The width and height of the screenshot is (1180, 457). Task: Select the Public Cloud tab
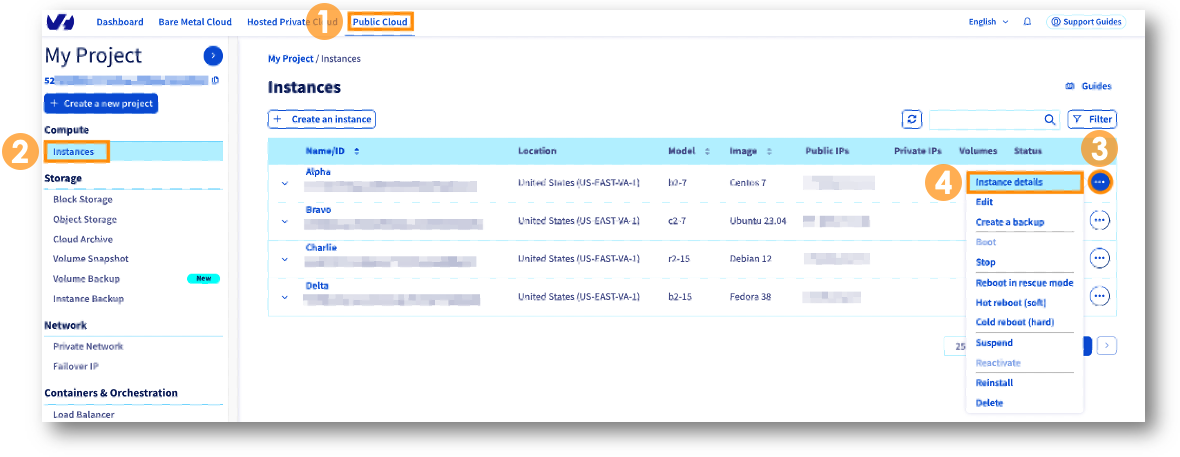tap(380, 22)
